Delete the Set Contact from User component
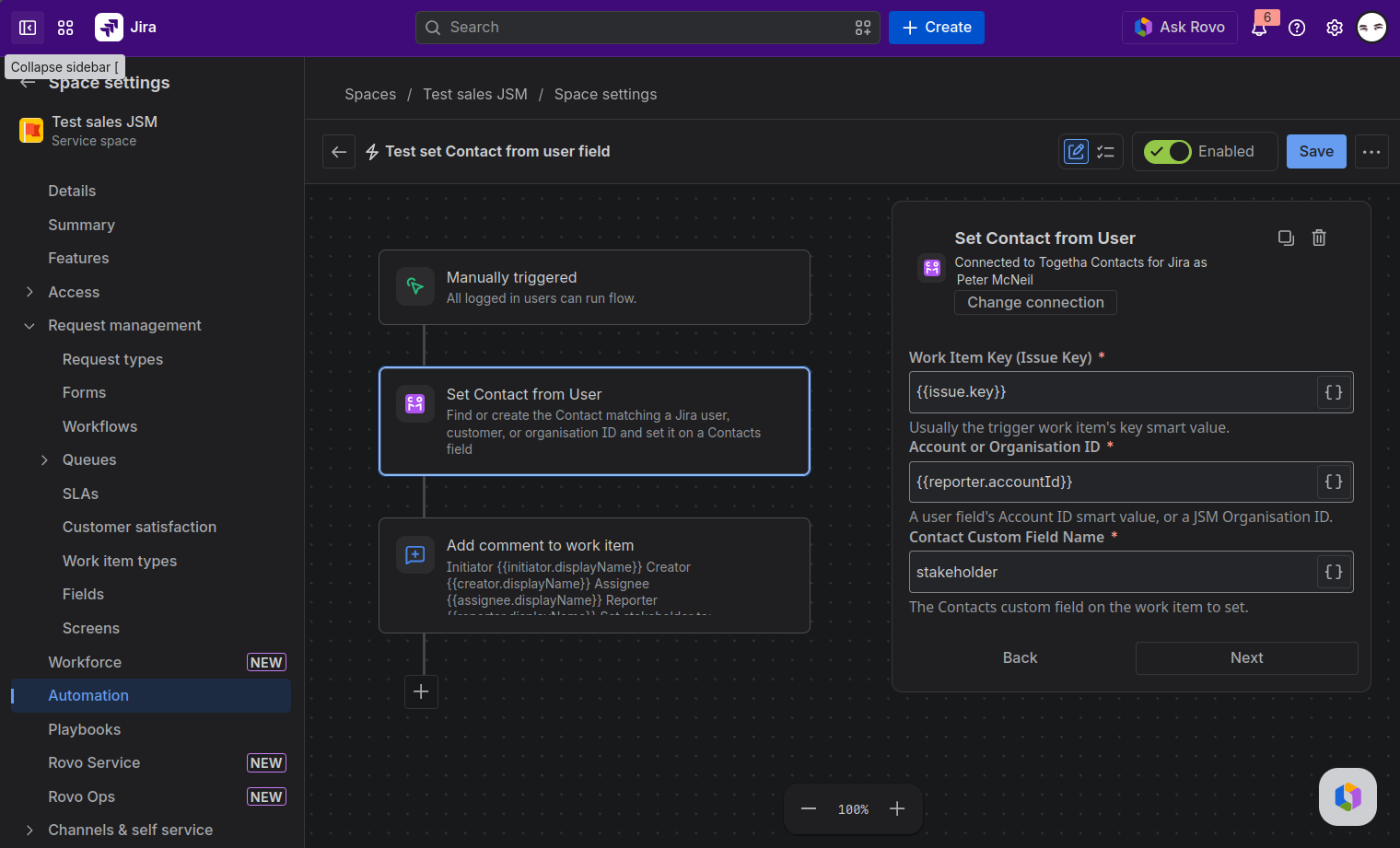The height and width of the screenshot is (848, 1400). click(x=1319, y=238)
